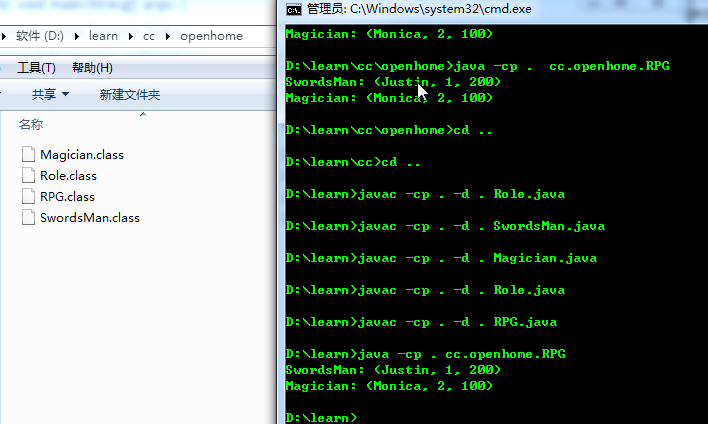Click the SwordsMan.class file icon
This screenshot has width=708, height=424.
28,217
